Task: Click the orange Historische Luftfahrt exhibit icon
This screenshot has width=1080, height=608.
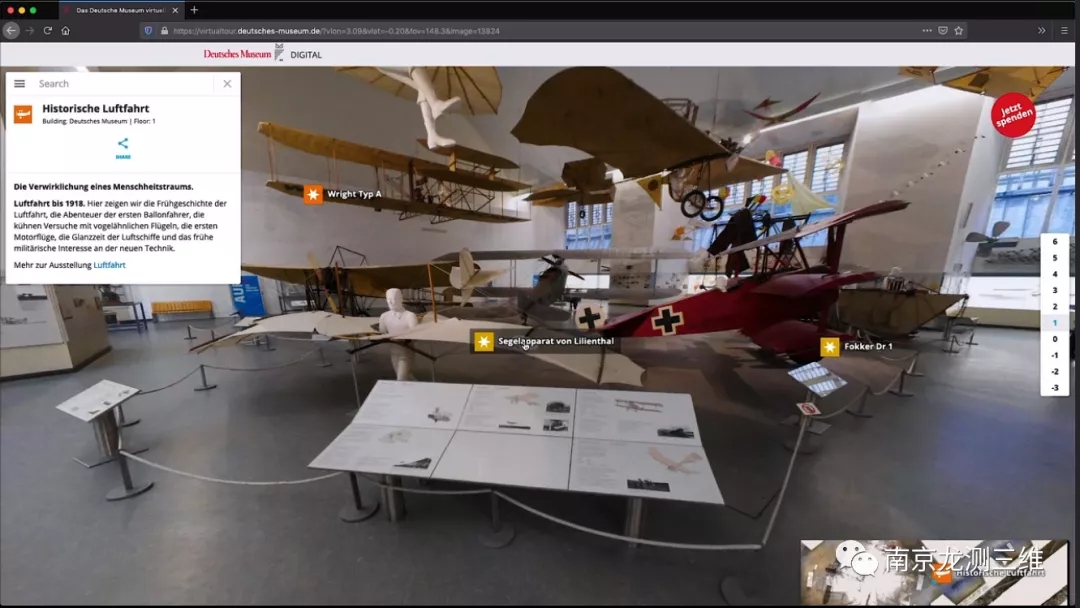Action: click(x=23, y=114)
